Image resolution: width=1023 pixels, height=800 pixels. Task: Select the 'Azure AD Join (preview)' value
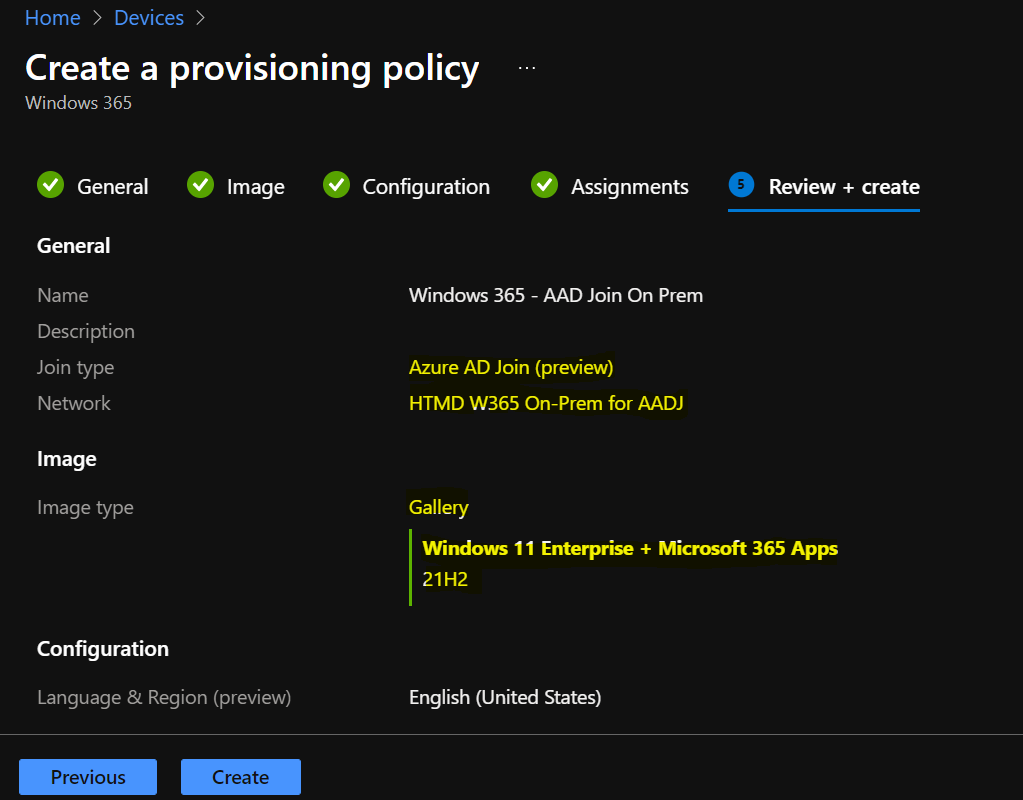coord(511,367)
